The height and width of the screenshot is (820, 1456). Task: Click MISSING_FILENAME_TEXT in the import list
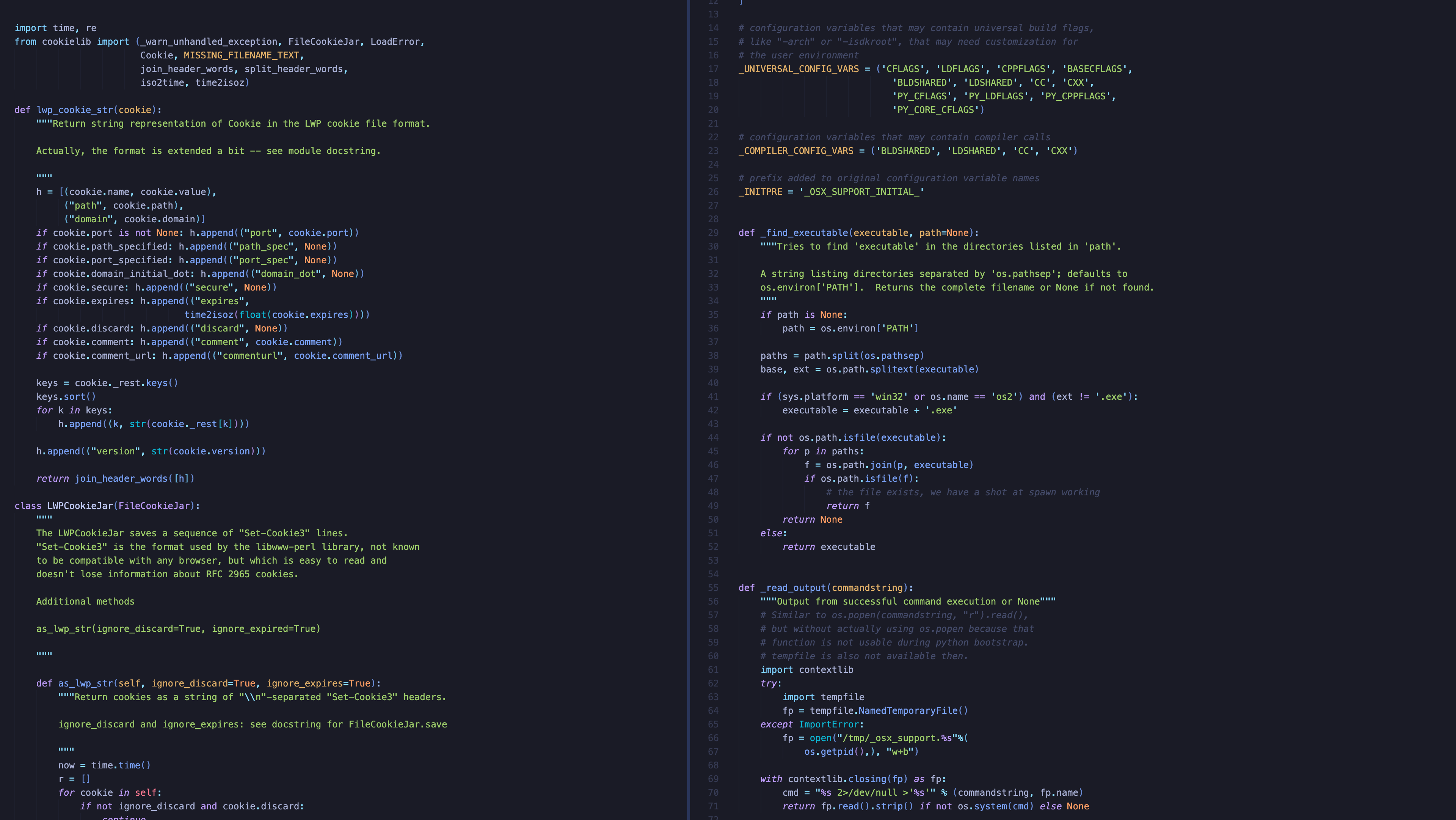(x=242, y=55)
